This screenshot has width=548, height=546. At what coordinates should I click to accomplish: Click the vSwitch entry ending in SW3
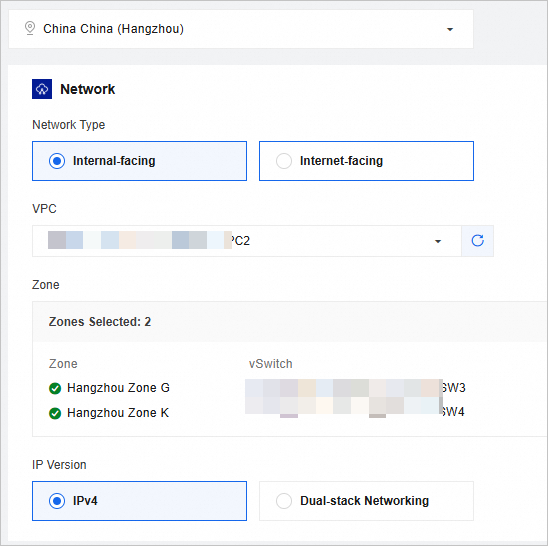point(355,388)
